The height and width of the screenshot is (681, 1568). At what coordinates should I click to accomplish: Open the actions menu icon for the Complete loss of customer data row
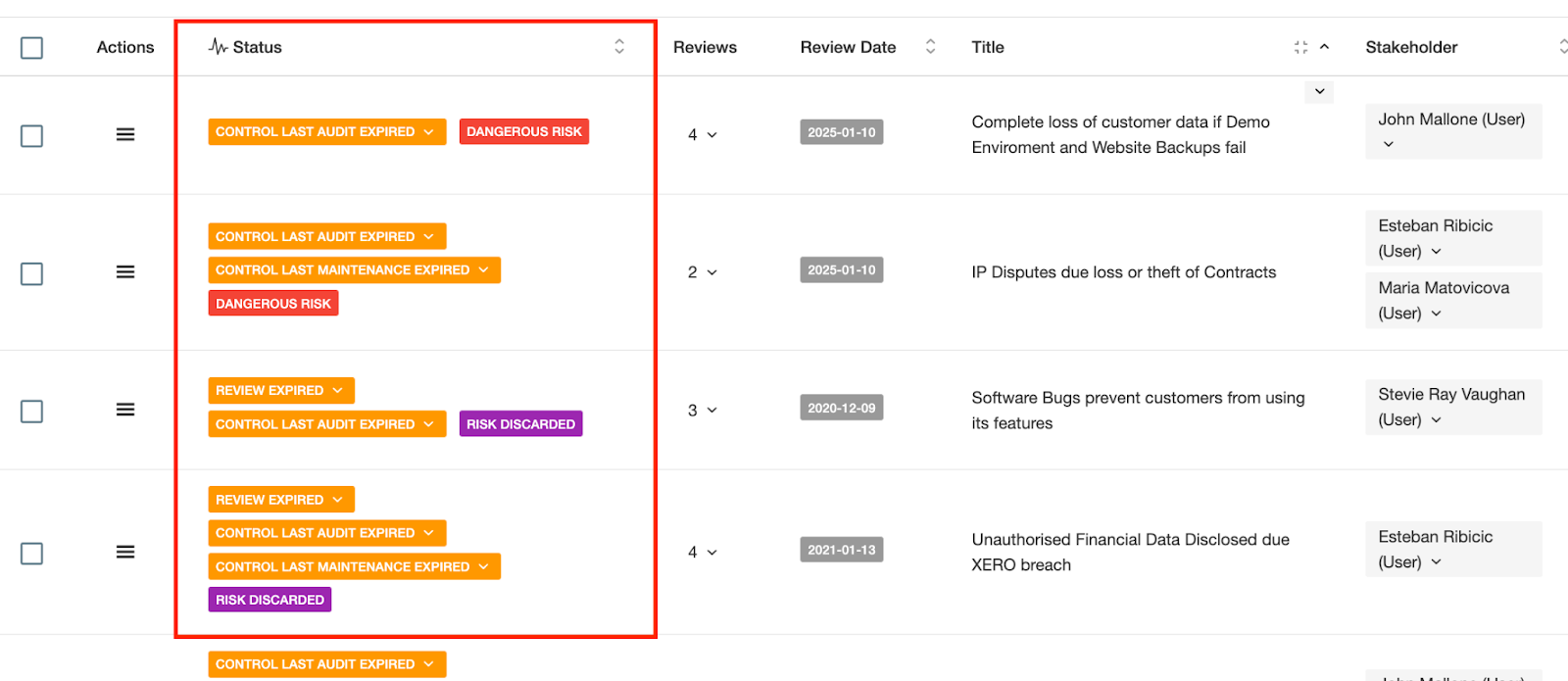[125, 134]
